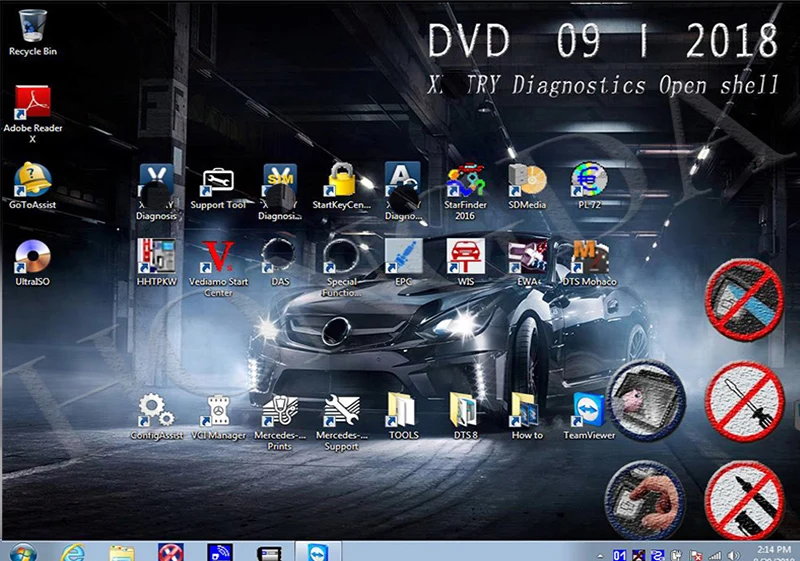Click the blue 01 tray icon
This screenshot has width=800, height=561.
[x=619, y=555]
